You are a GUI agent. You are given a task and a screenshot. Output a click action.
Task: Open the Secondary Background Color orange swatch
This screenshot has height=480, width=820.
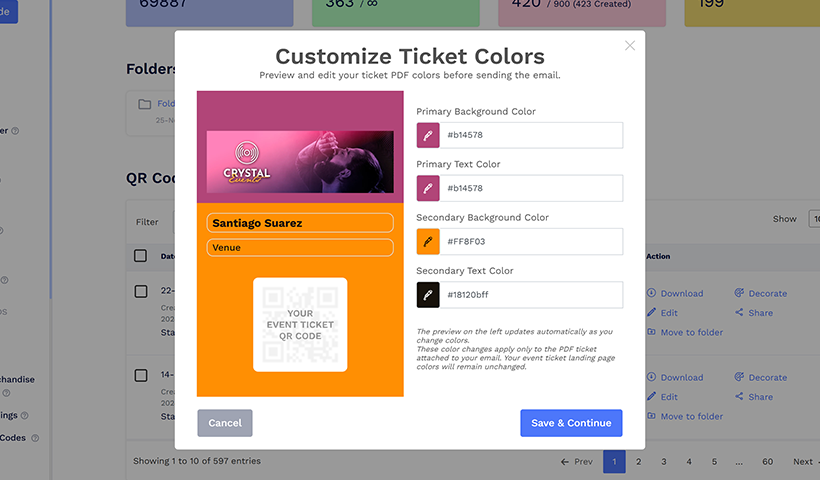(428, 242)
